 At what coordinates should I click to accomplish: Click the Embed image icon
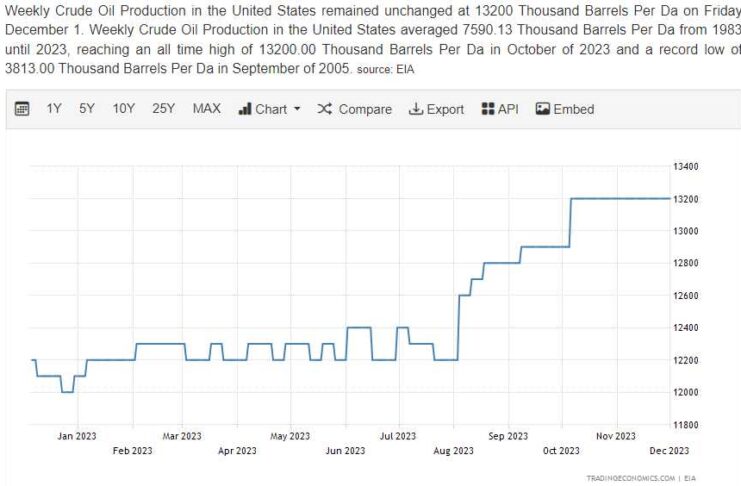(x=543, y=109)
